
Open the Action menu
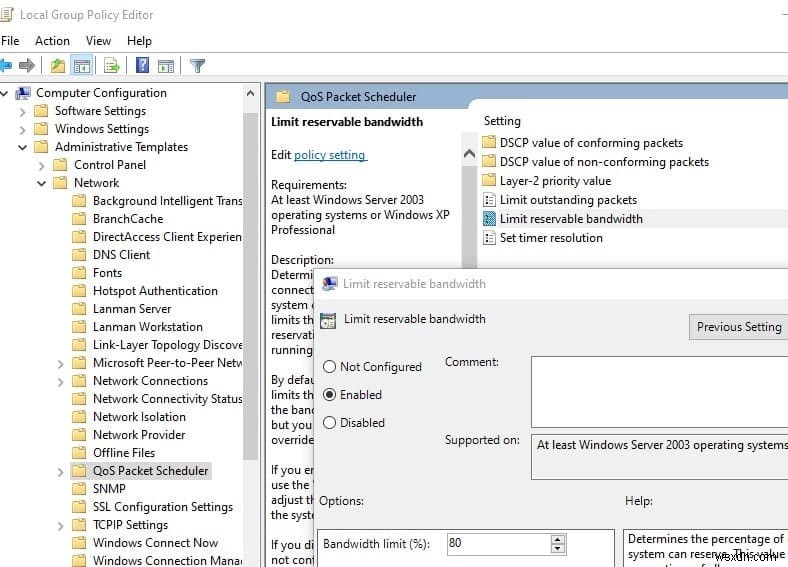click(x=52, y=41)
